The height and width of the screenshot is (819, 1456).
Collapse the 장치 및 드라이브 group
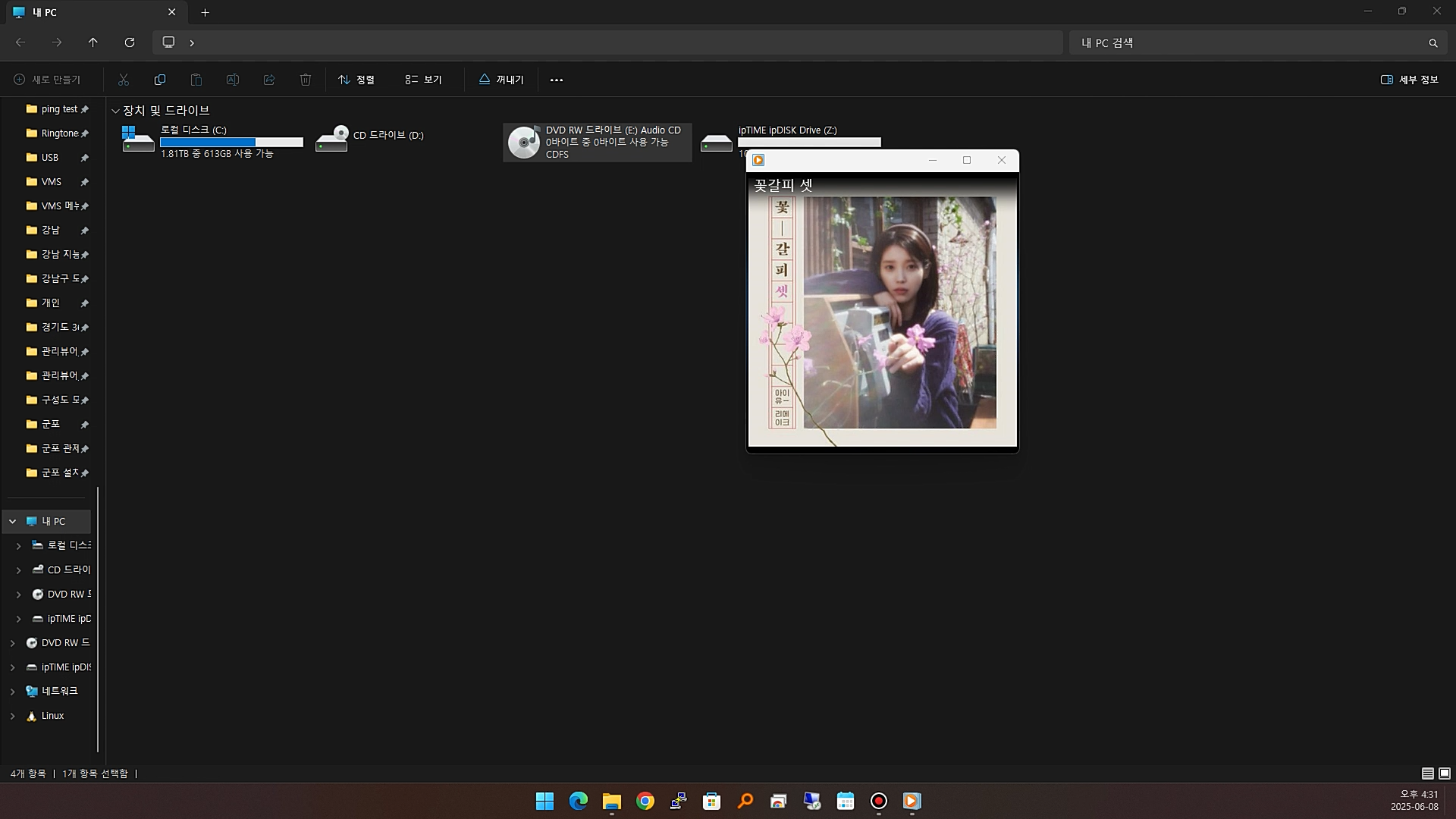point(115,111)
